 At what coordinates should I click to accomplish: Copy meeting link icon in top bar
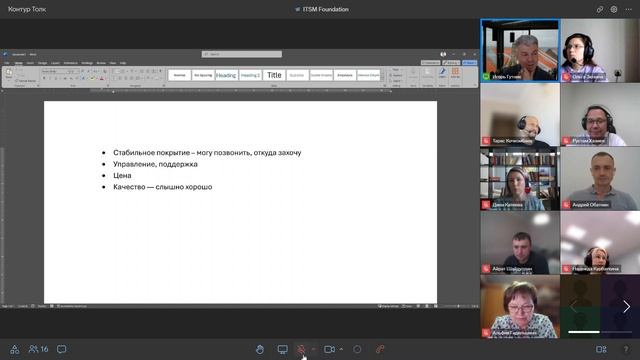point(600,9)
